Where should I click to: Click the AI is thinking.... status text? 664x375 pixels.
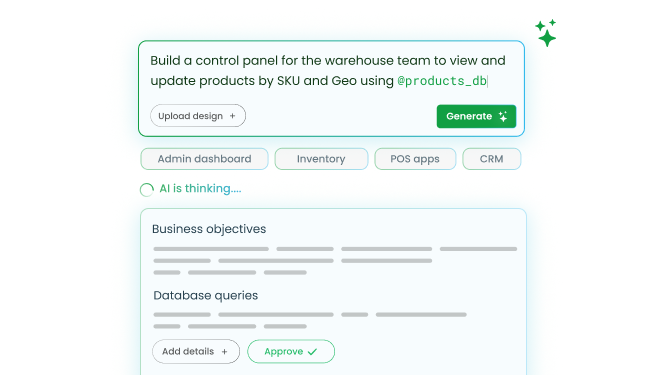click(x=200, y=189)
